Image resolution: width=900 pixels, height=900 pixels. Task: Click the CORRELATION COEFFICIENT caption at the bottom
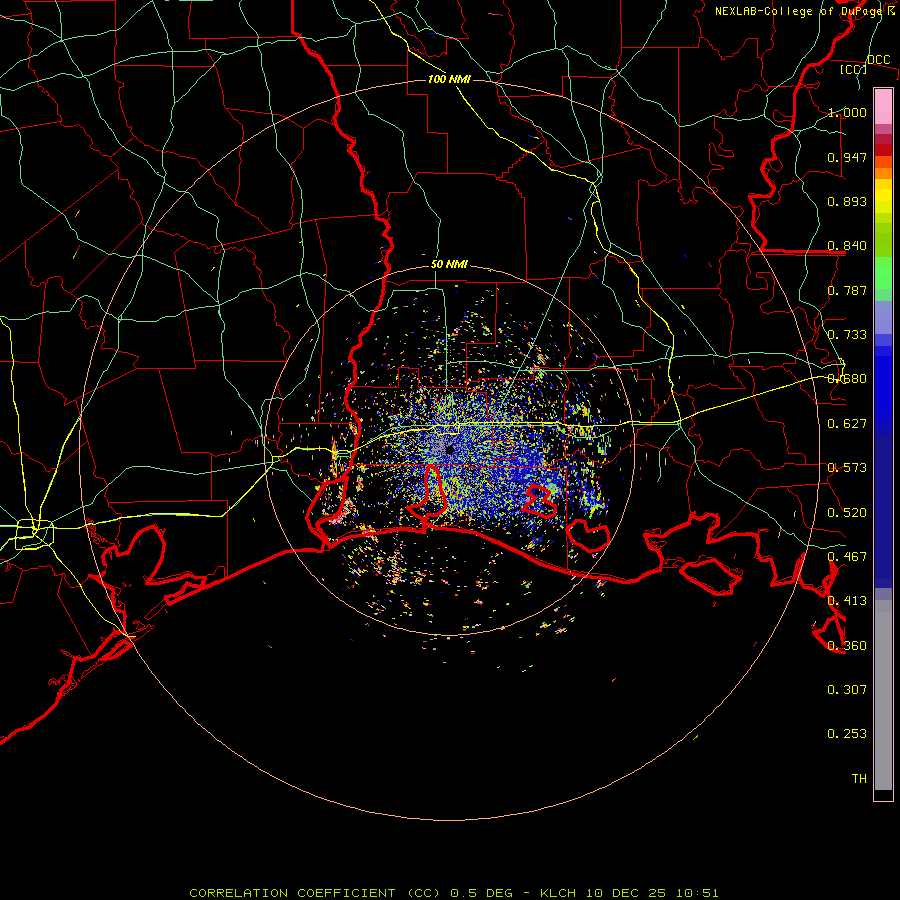(x=454, y=893)
